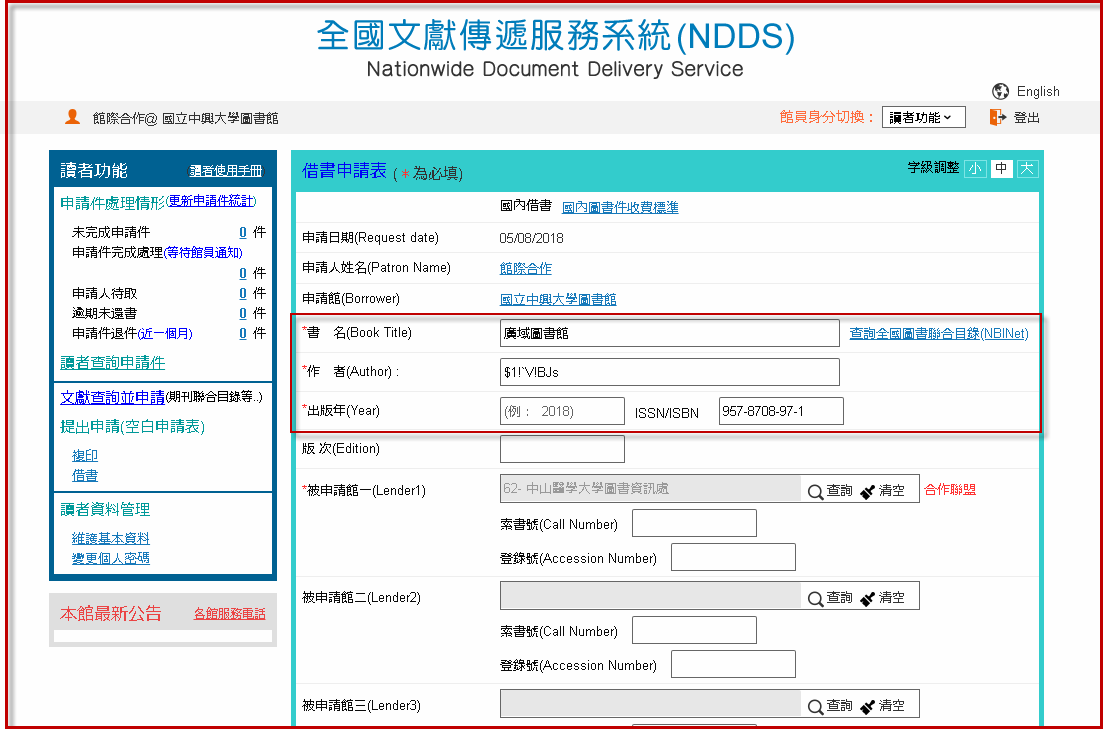Viewport: 1103px width, 729px height.
Task: Open 查詢全國圖書聯合目錄(NBINet) link
Action: (x=938, y=333)
